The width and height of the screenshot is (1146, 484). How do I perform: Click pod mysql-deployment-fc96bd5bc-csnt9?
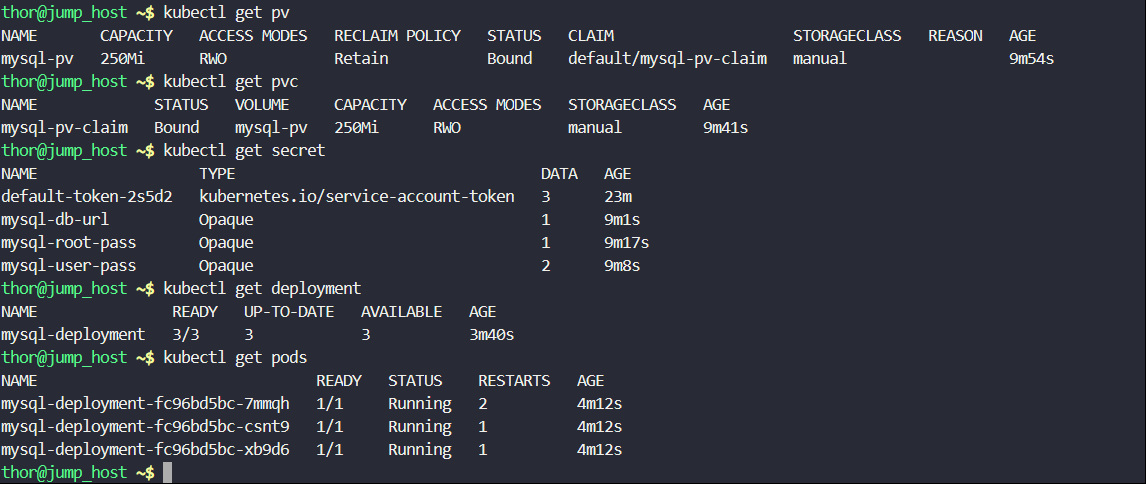pos(145,426)
